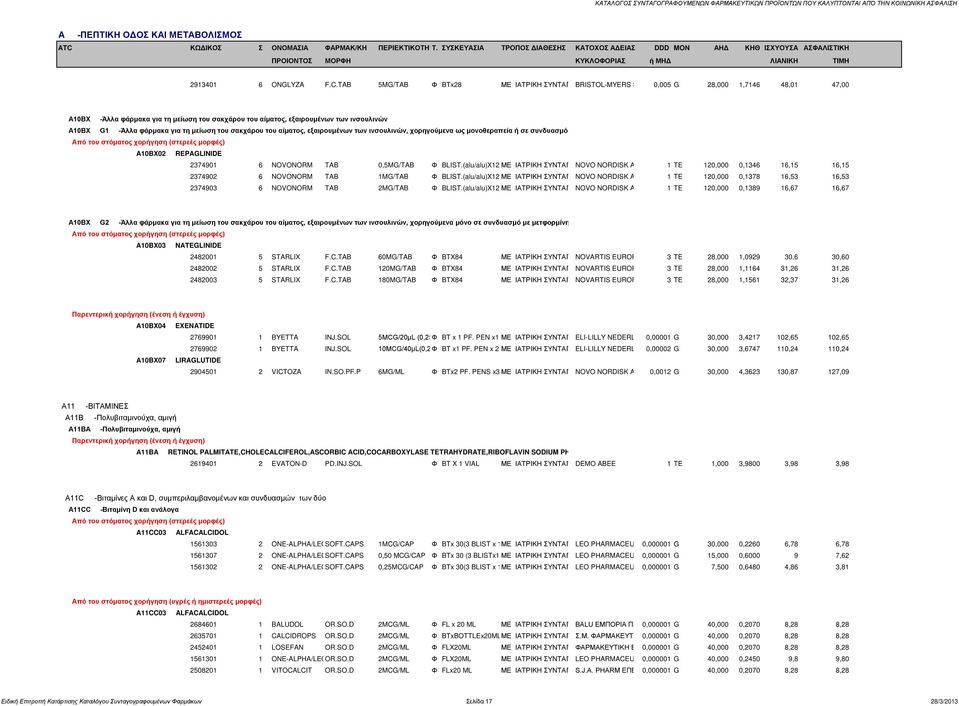Click the value 3,9800 in the EVATON-D row
This screenshot has height=706, width=959.
(749, 464)
